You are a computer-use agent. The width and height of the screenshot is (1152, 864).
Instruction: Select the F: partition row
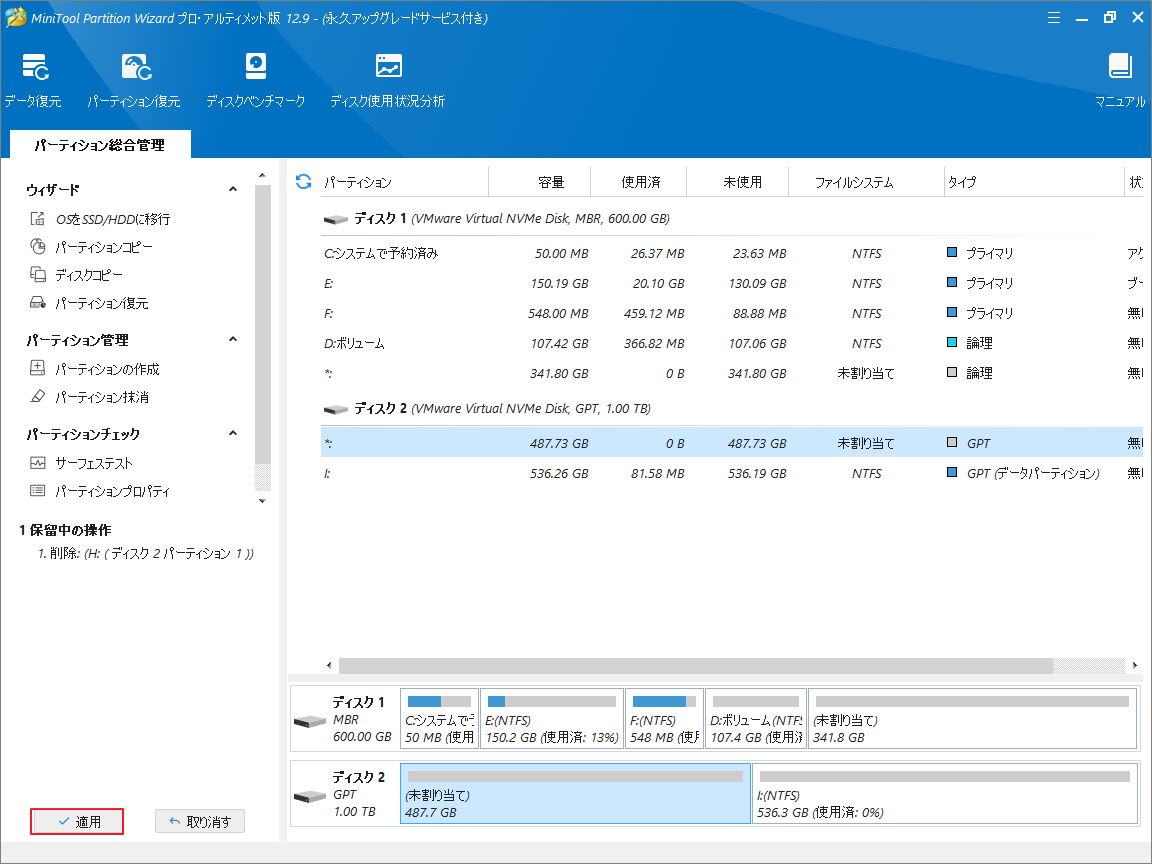click(x=732, y=314)
